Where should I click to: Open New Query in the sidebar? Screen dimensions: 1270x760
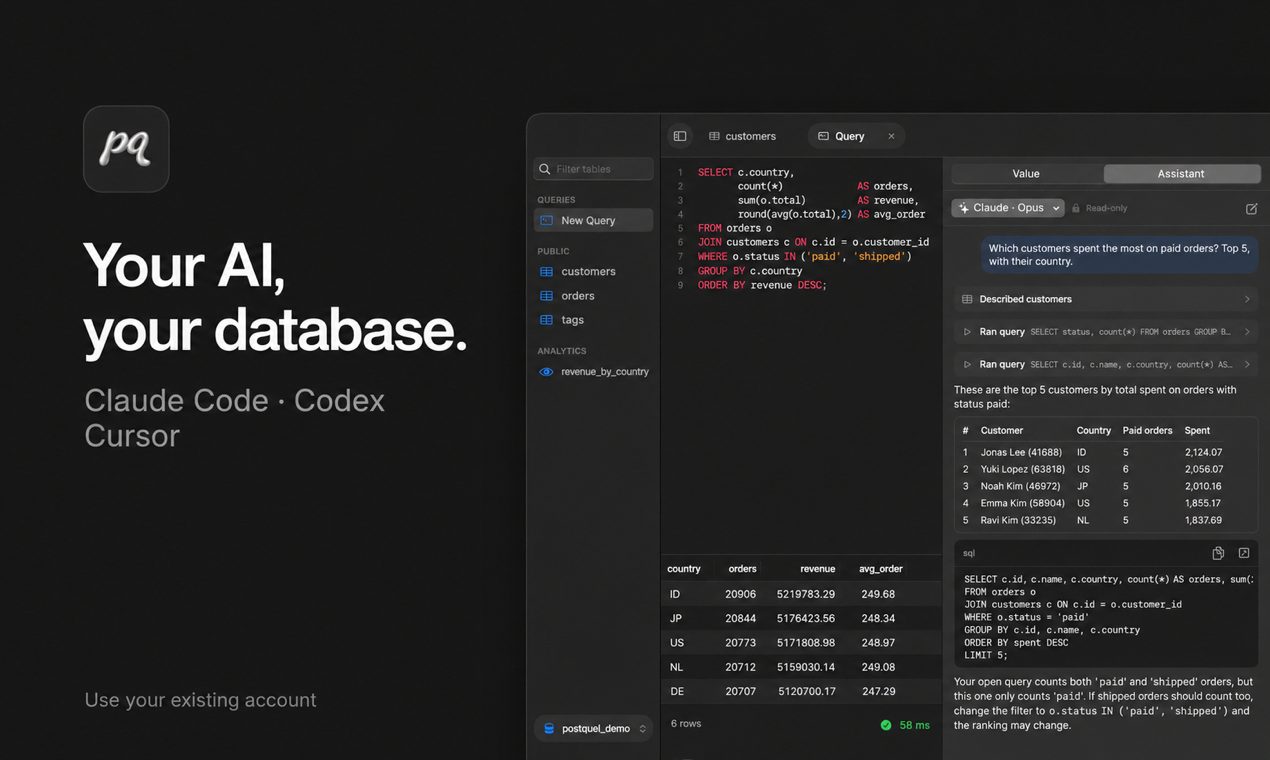click(594, 220)
